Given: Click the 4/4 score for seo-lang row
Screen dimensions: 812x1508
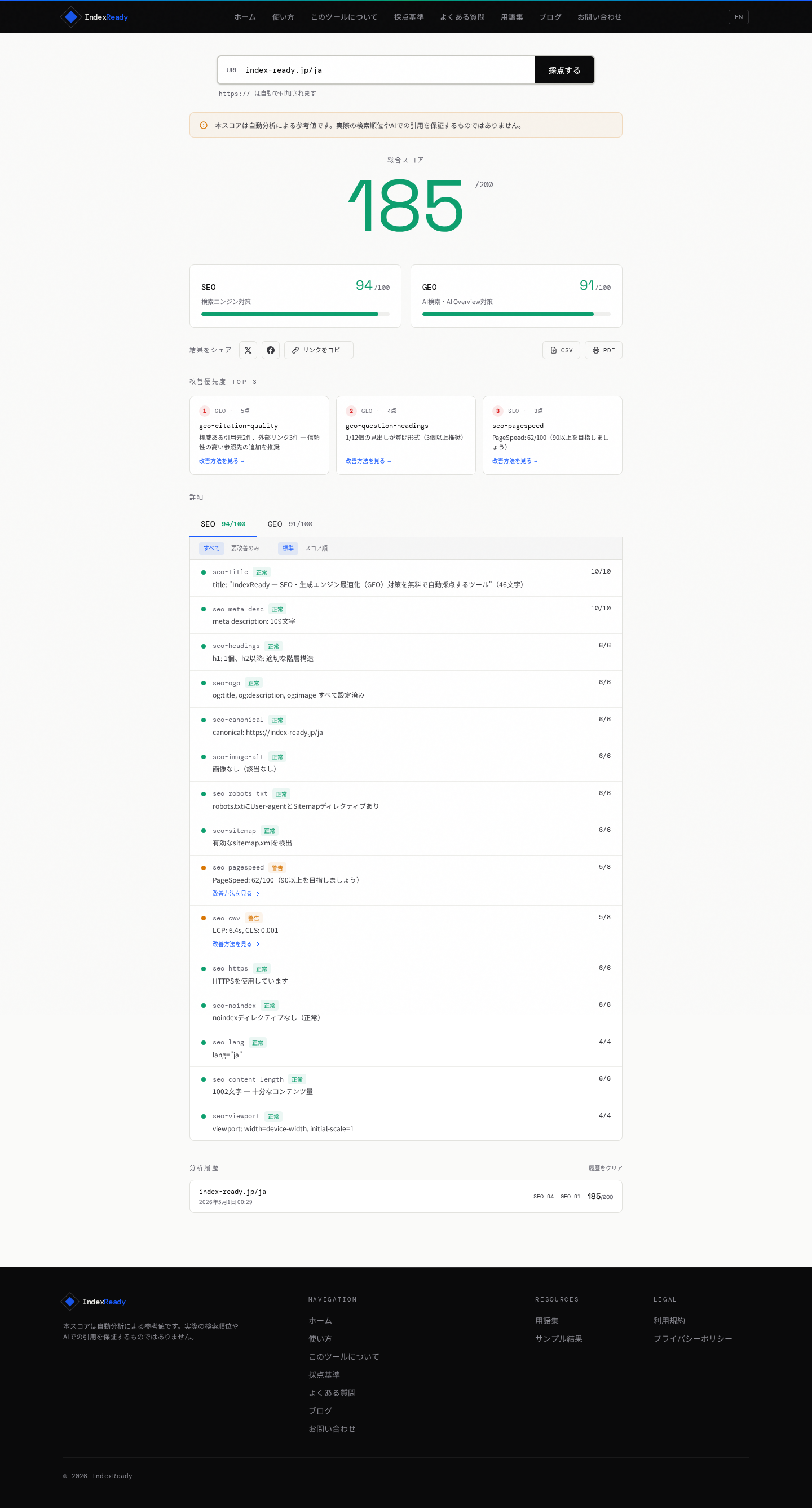Looking at the screenshot, I should coord(604,1042).
